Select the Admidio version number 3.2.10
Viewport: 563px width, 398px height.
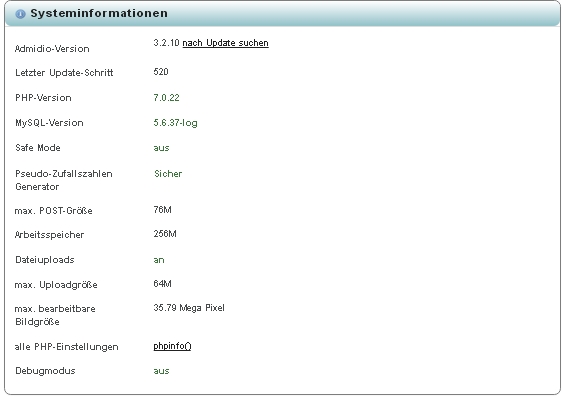pos(166,43)
